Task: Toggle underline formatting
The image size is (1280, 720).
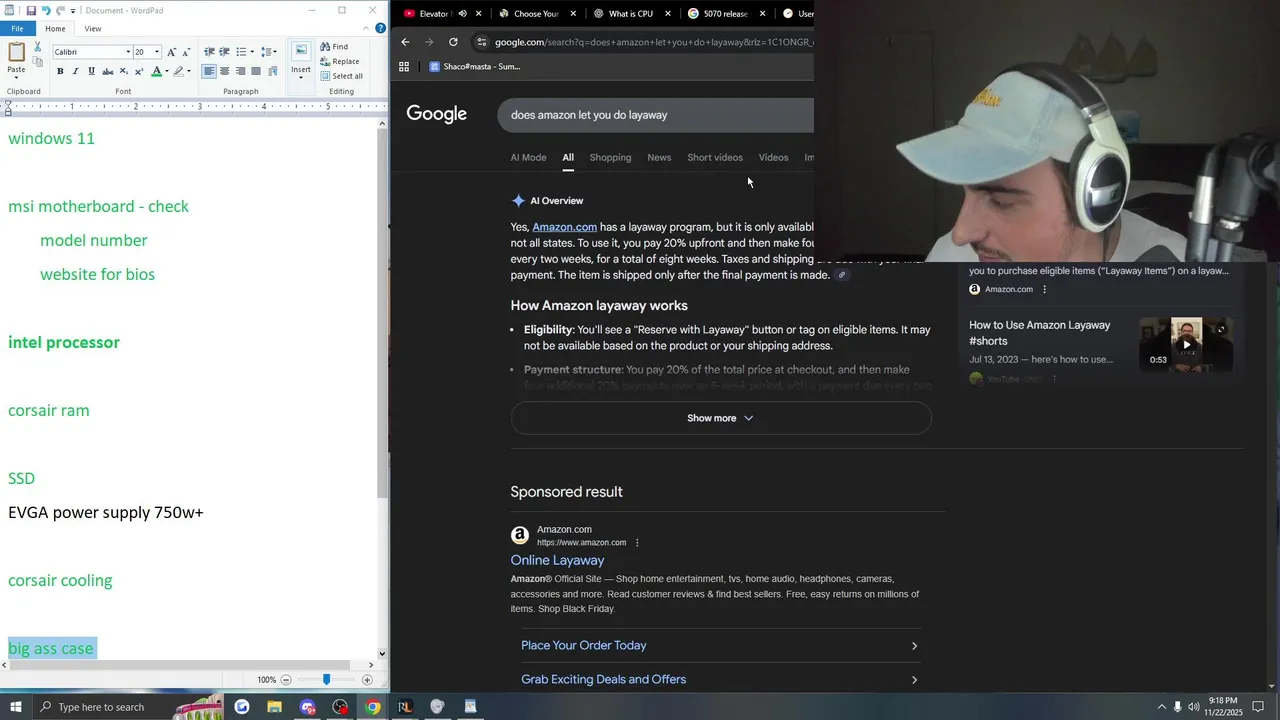Action: [x=91, y=71]
